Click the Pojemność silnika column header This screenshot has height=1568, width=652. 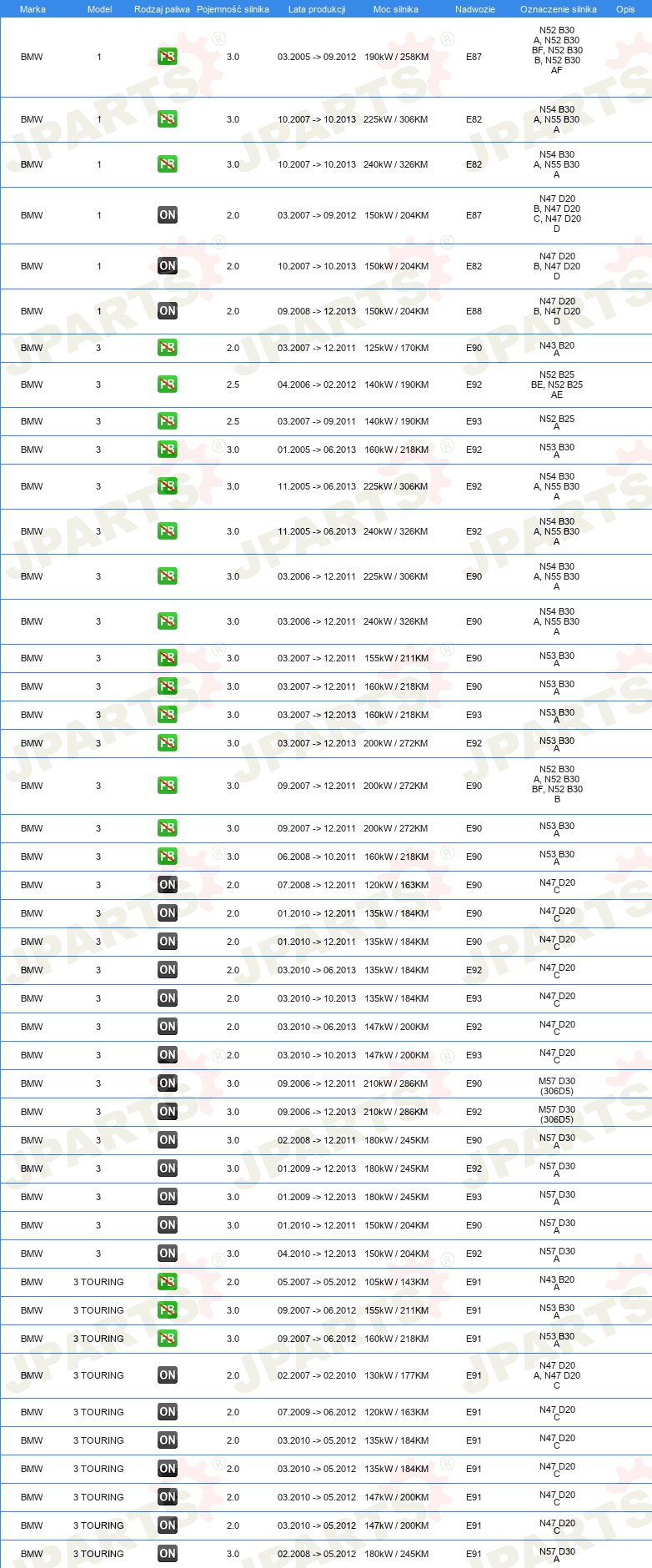click(x=233, y=9)
